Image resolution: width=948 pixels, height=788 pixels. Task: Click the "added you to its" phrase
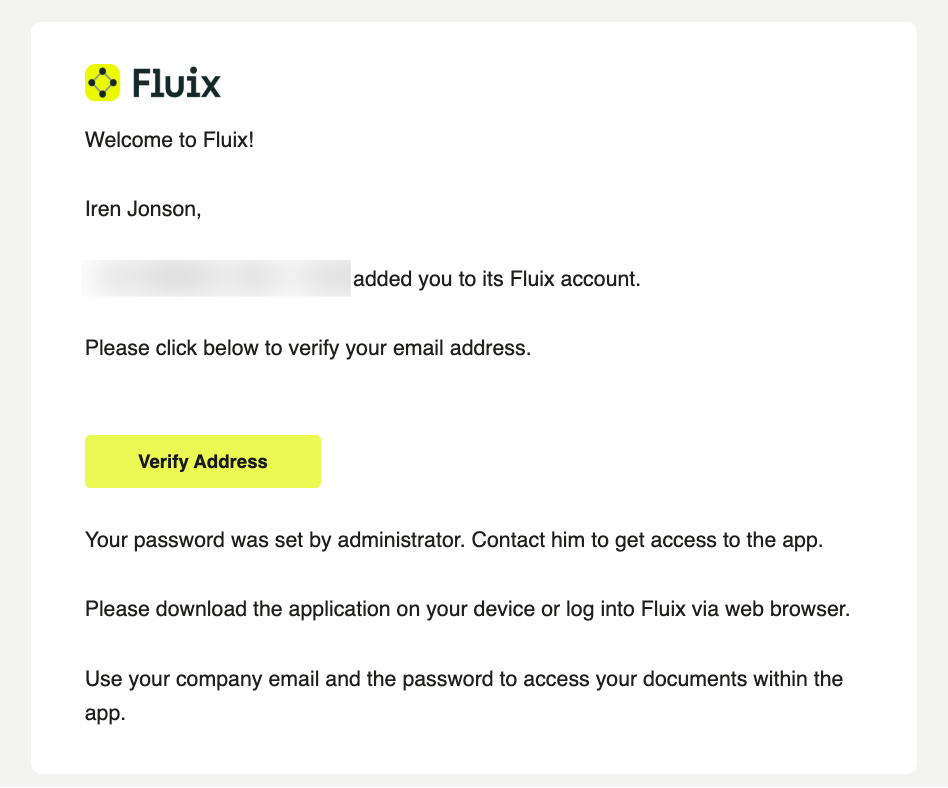coord(420,280)
